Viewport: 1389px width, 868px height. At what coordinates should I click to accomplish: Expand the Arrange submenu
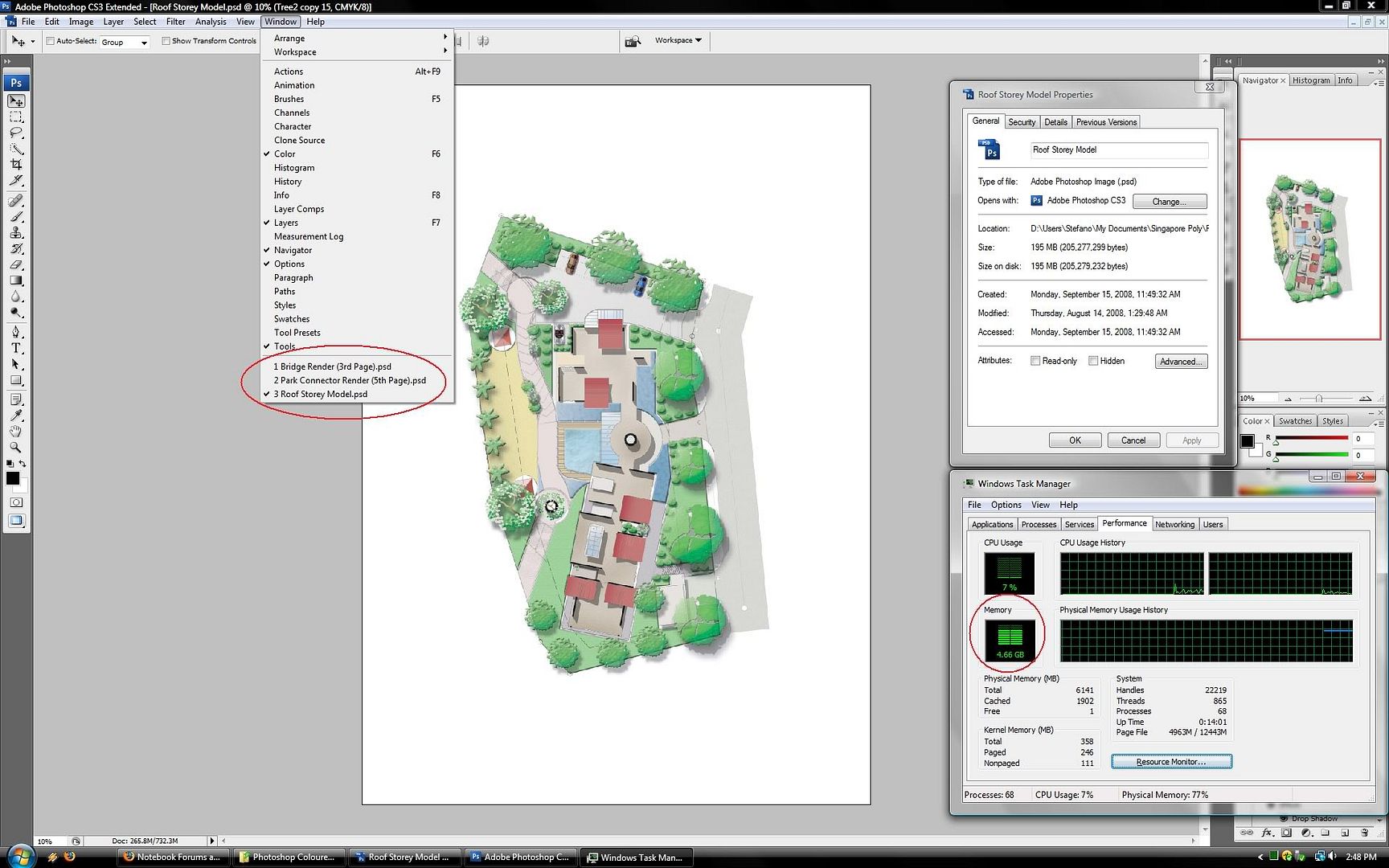(357, 38)
